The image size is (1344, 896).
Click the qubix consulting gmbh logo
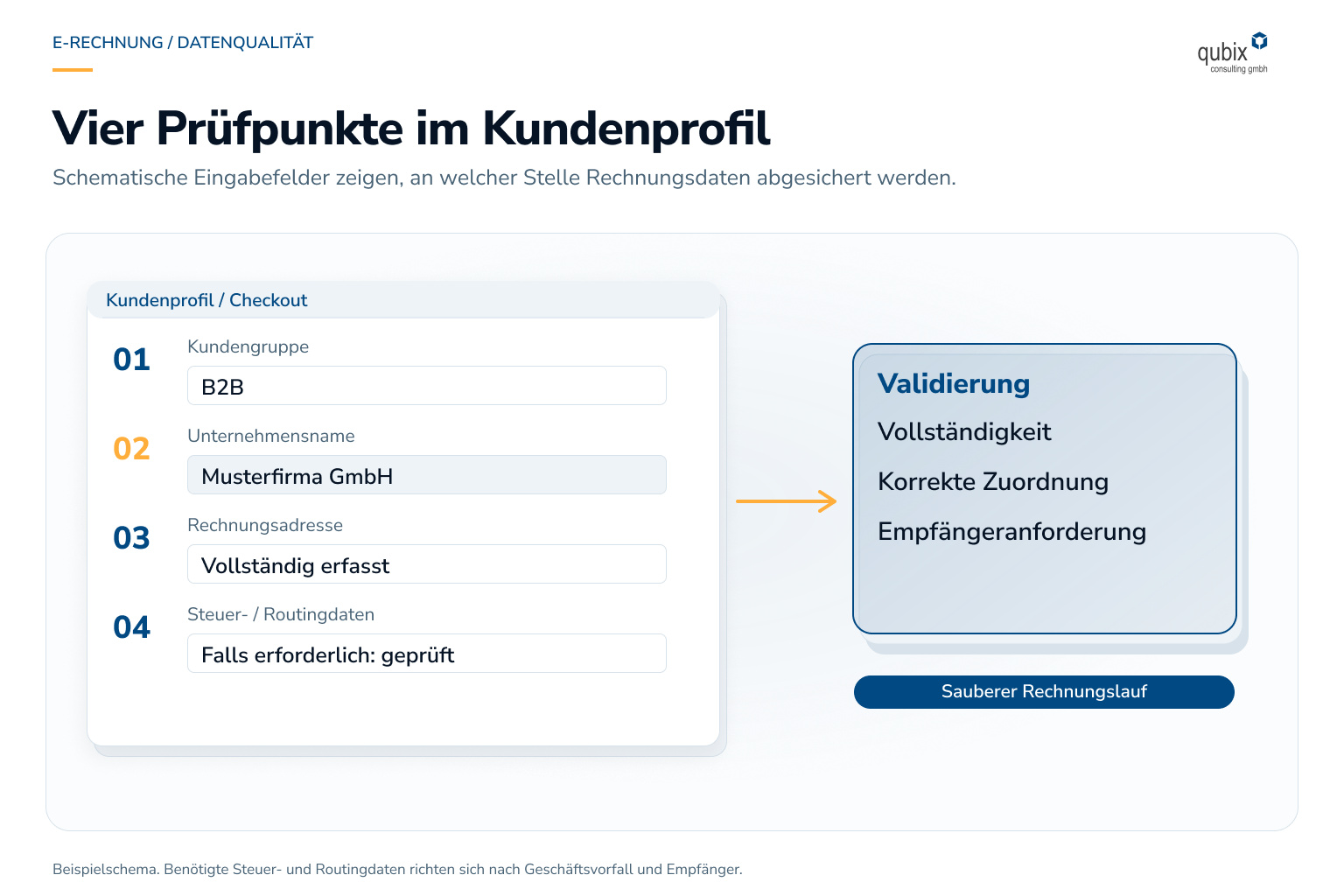1232,53
